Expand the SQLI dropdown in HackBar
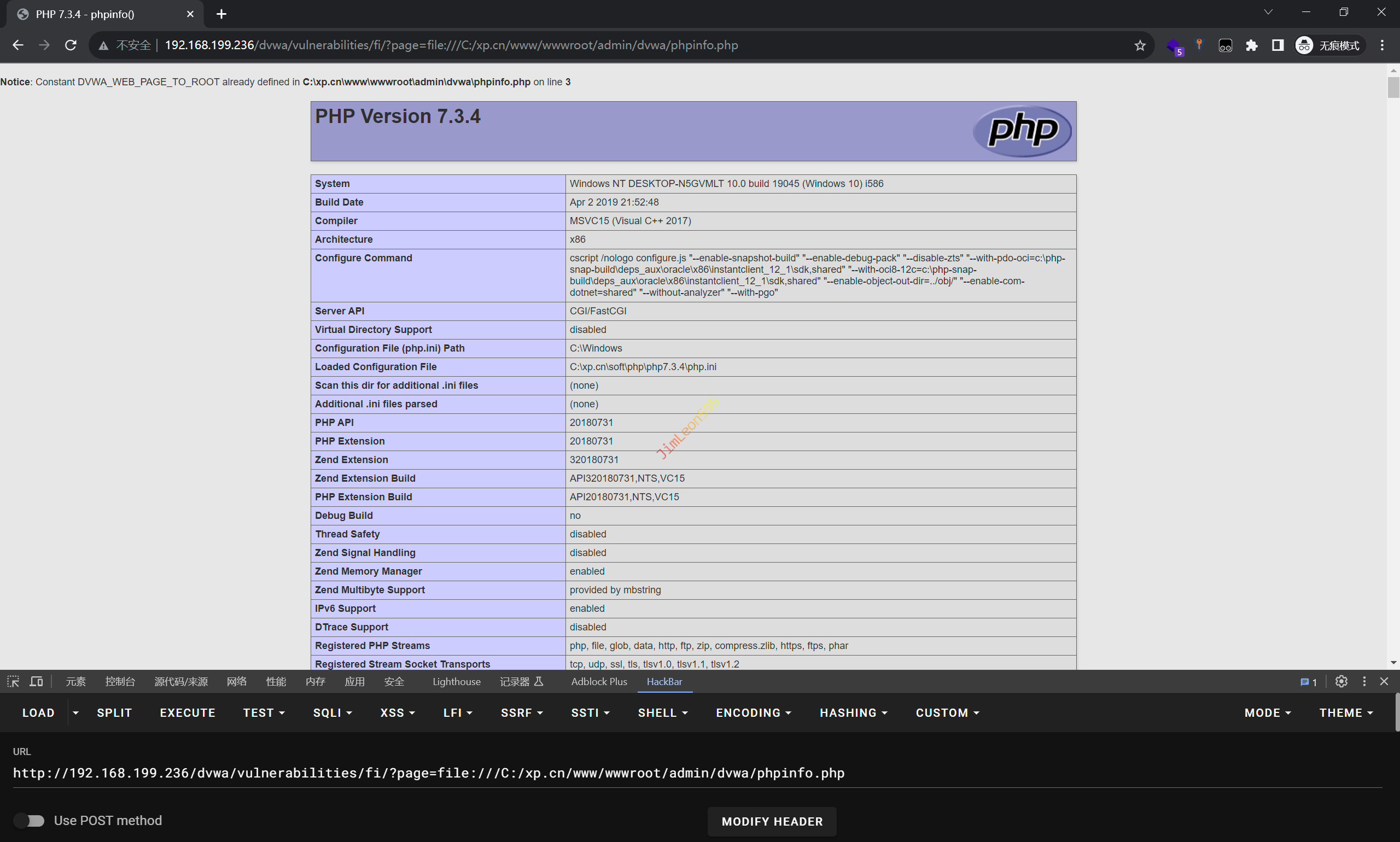The width and height of the screenshot is (1400, 842). (332, 712)
